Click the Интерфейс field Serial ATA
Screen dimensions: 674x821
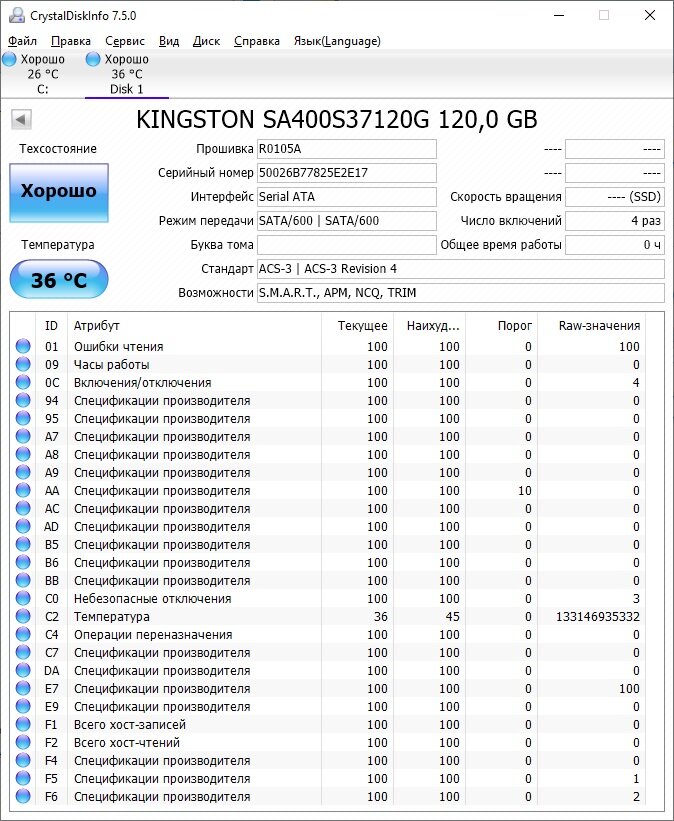[347, 197]
